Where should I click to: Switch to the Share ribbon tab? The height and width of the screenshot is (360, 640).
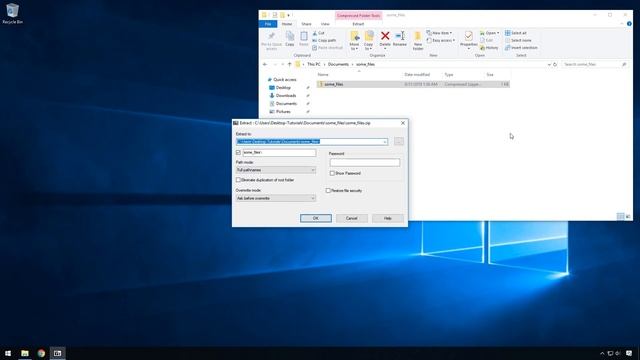pos(306,24)
